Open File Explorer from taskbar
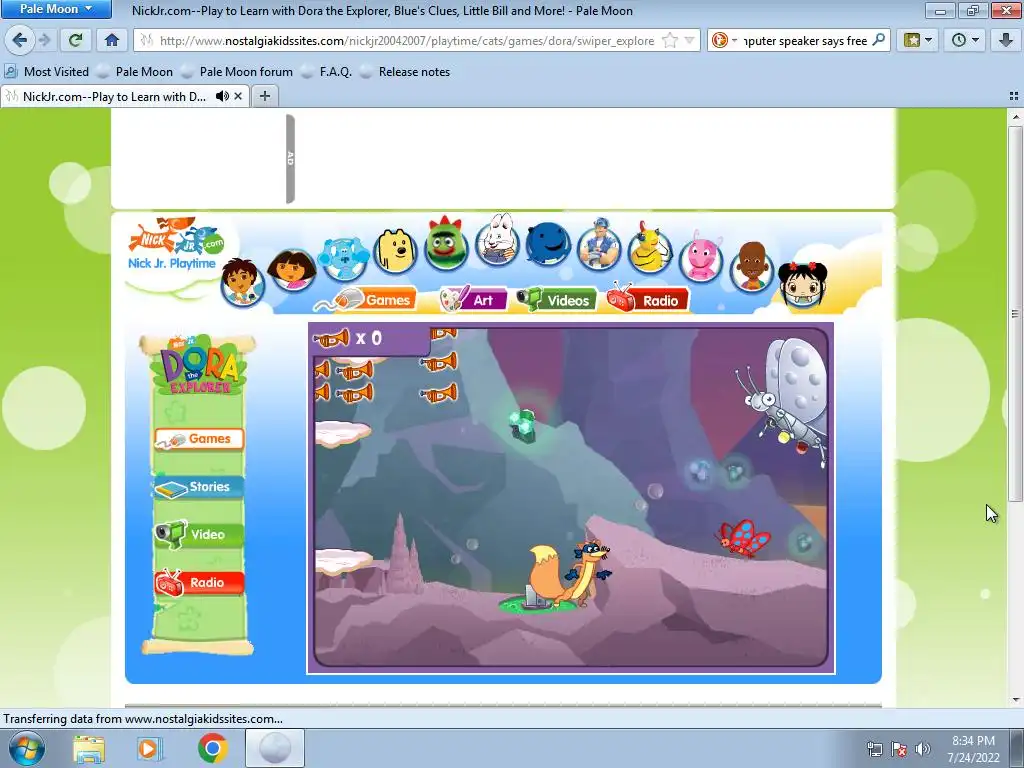Screen dimensions: 1024x768 coord(89,748)
